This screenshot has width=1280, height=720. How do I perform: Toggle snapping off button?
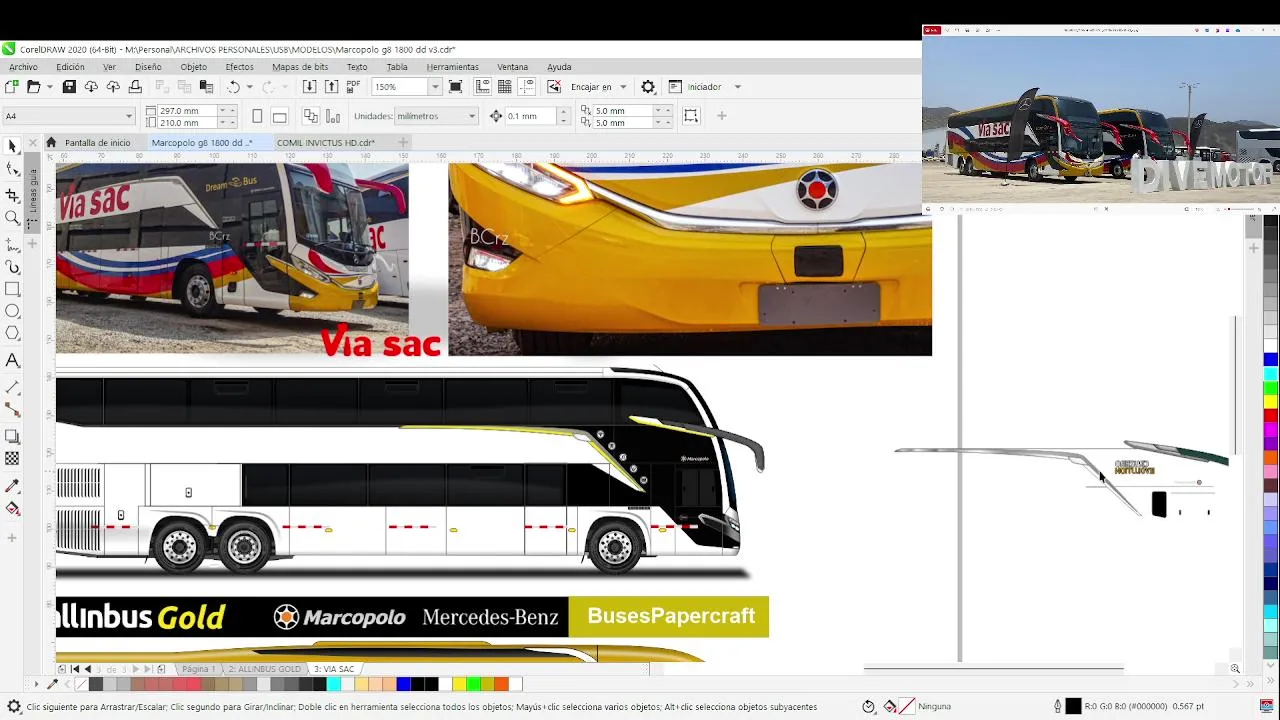pyautogui.click(x=553, y=87)
